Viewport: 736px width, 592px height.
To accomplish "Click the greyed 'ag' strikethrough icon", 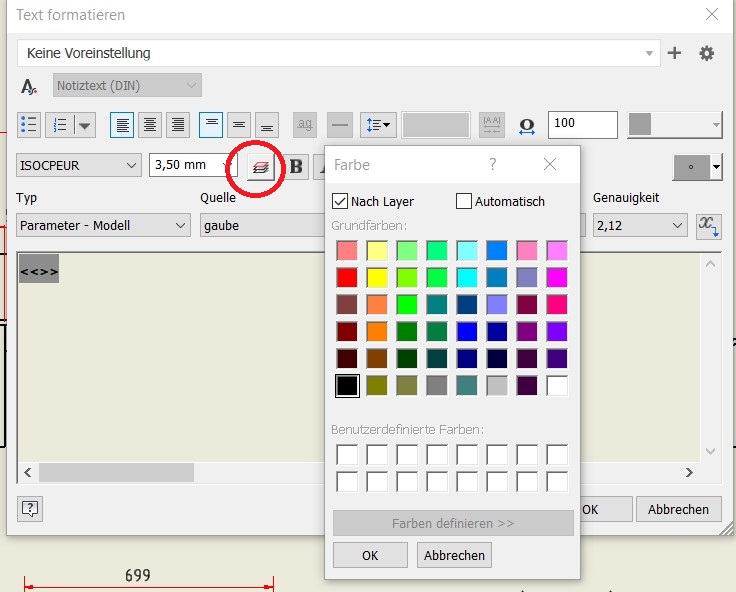I will coord(305,125).
